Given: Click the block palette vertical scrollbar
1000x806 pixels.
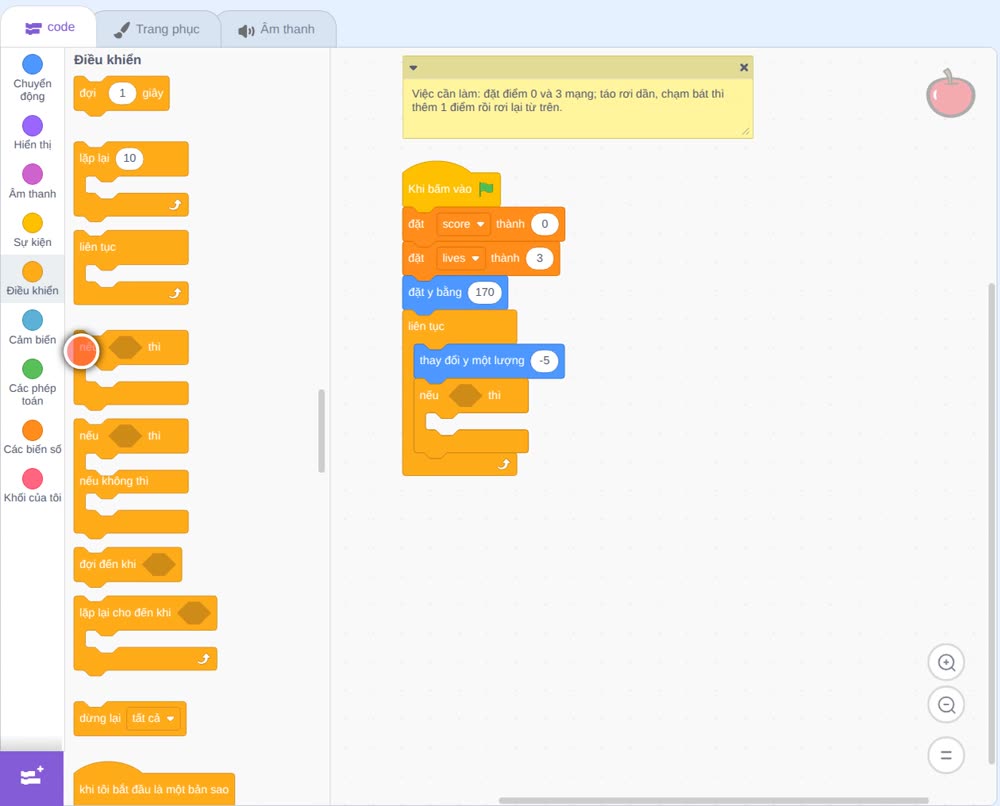Looking at the screenshot, I should [321, 431].
